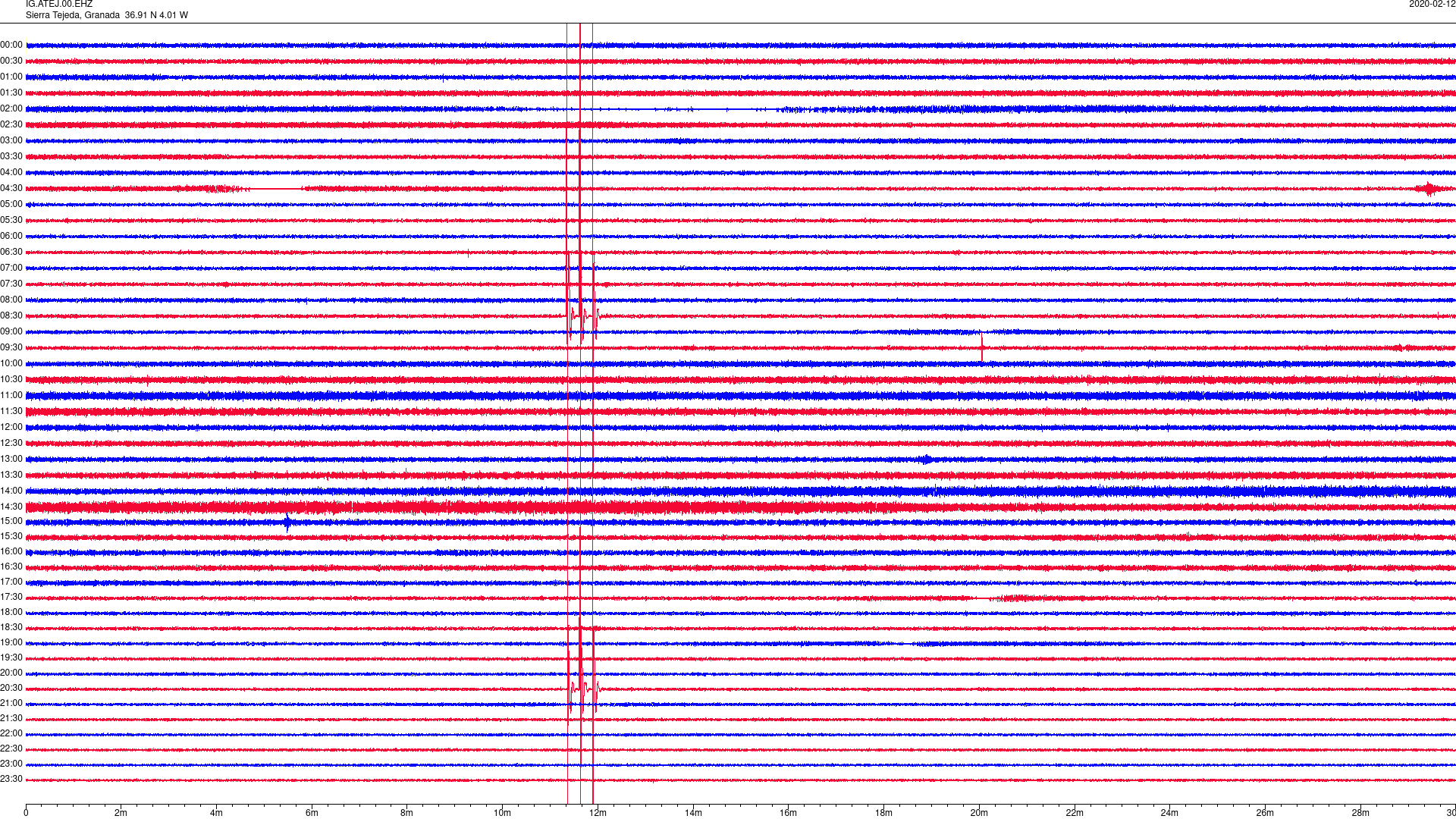Select the 01:30 time row label

click(x=11, y=93)
